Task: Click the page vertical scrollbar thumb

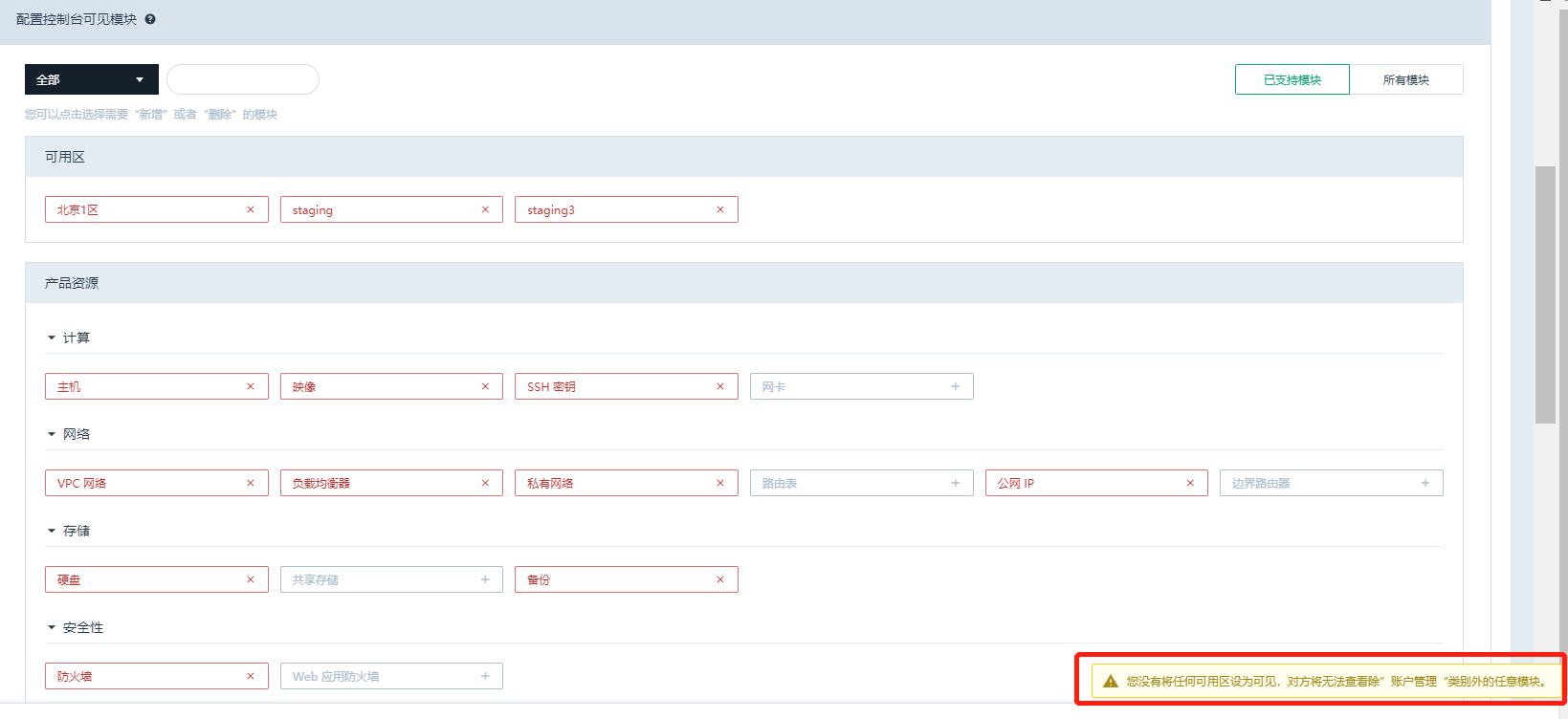Action: pyautogui.click(x=1545, y=294)
